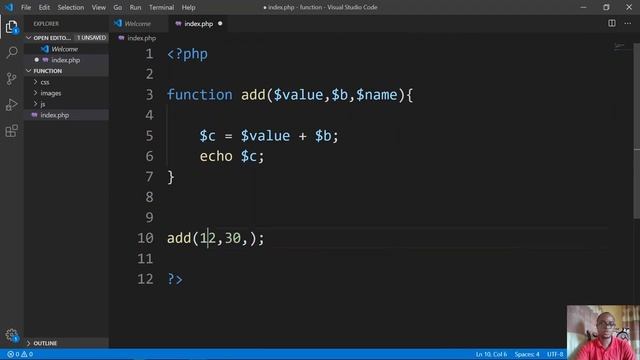The image size is (640, 360).
Task: Select index.php in Open Editors list
Action: click(66, 60)
